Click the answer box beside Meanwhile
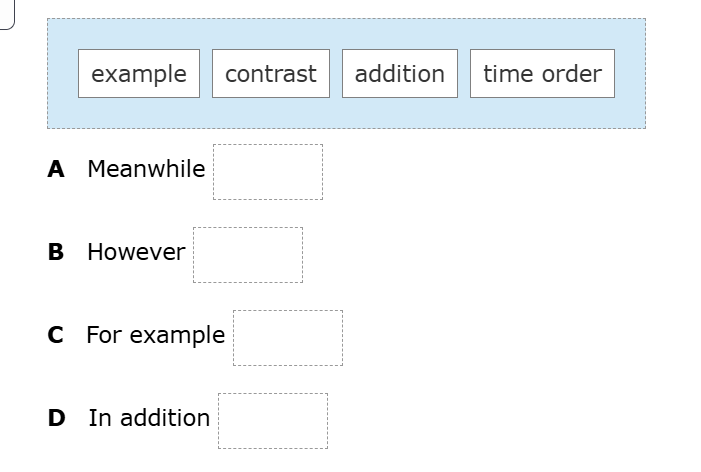 [x=268, y=172]
